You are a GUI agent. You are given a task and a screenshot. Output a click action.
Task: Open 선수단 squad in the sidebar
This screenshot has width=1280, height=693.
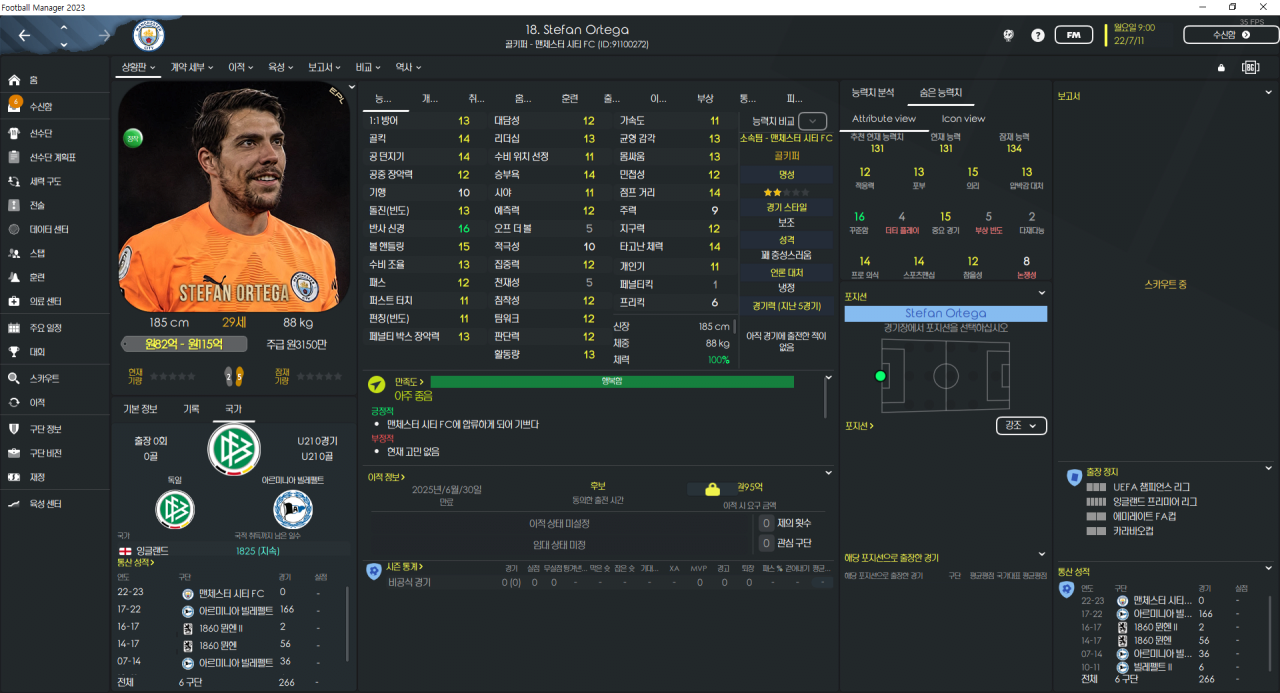[x=41, y=133]
